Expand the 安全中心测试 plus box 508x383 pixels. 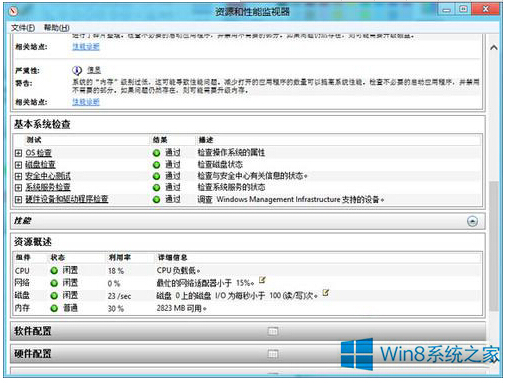point(19,176)
